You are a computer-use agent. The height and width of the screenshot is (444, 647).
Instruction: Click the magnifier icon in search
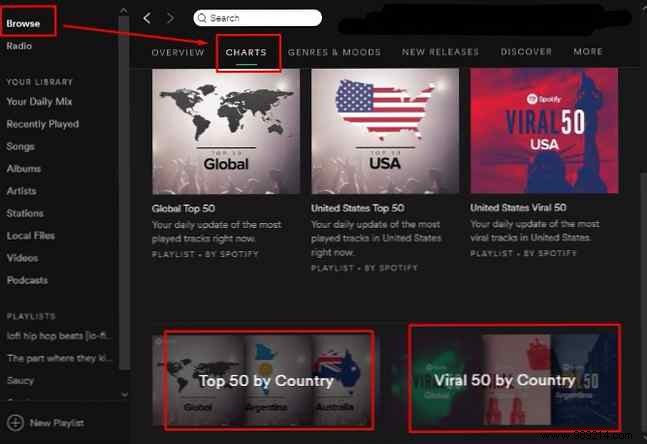tap(202, 18)
